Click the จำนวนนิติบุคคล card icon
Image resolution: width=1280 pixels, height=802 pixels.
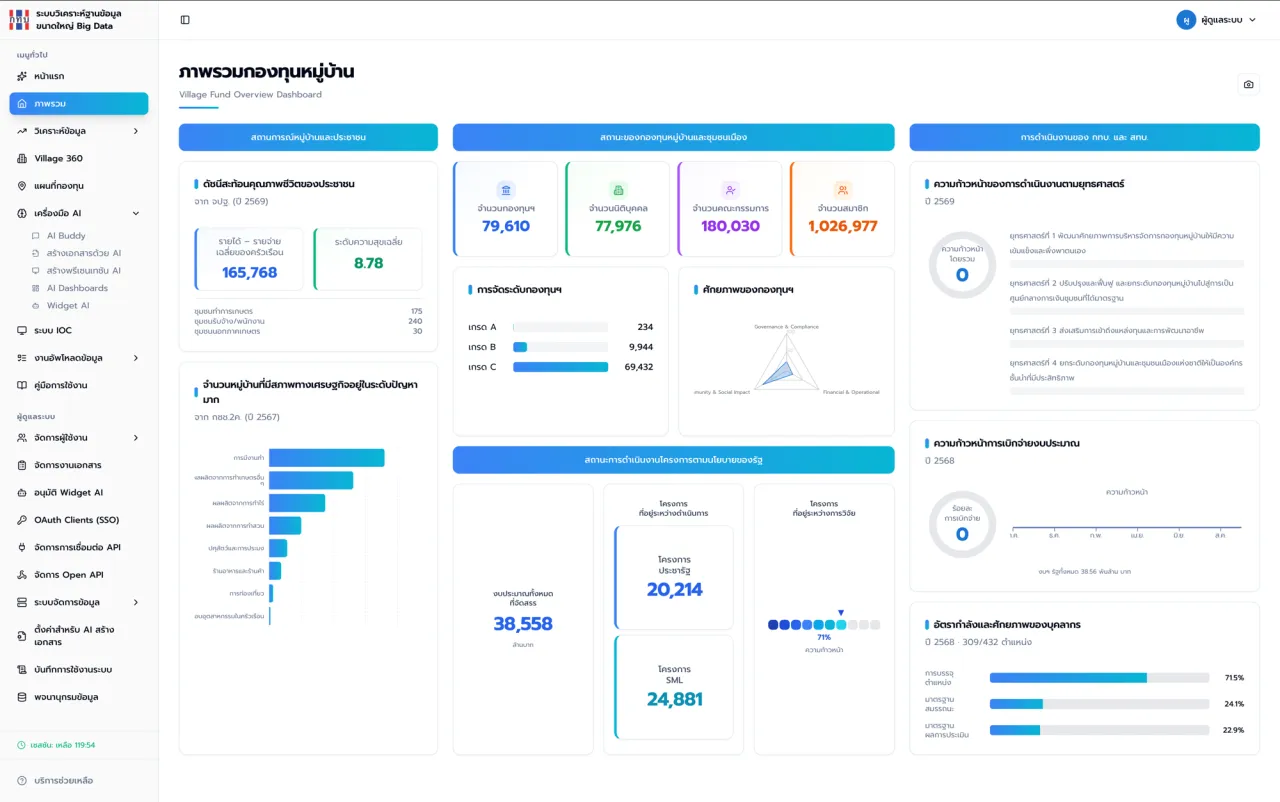point(618,190)
